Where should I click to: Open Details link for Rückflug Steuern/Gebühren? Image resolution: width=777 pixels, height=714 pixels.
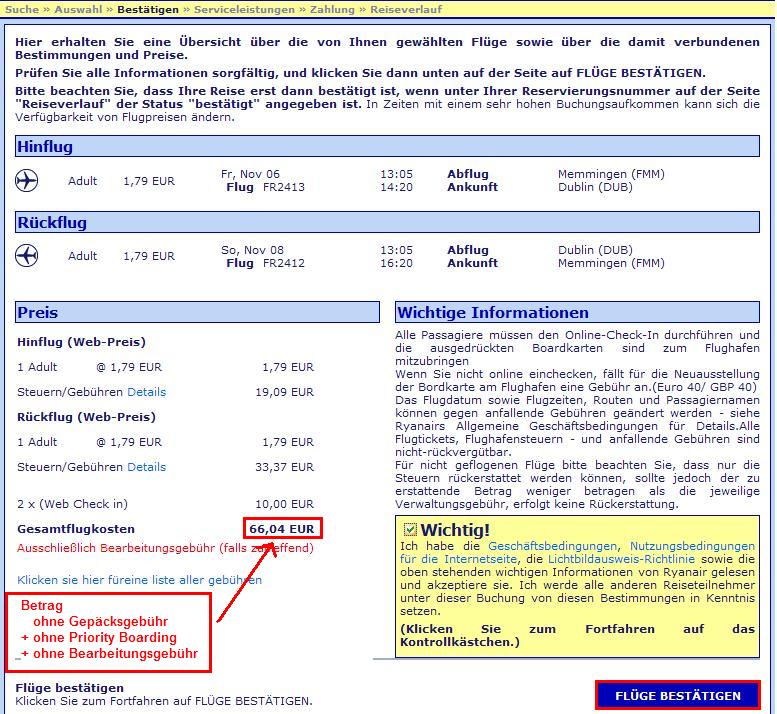pyautogui.click(x=146, y=467)
